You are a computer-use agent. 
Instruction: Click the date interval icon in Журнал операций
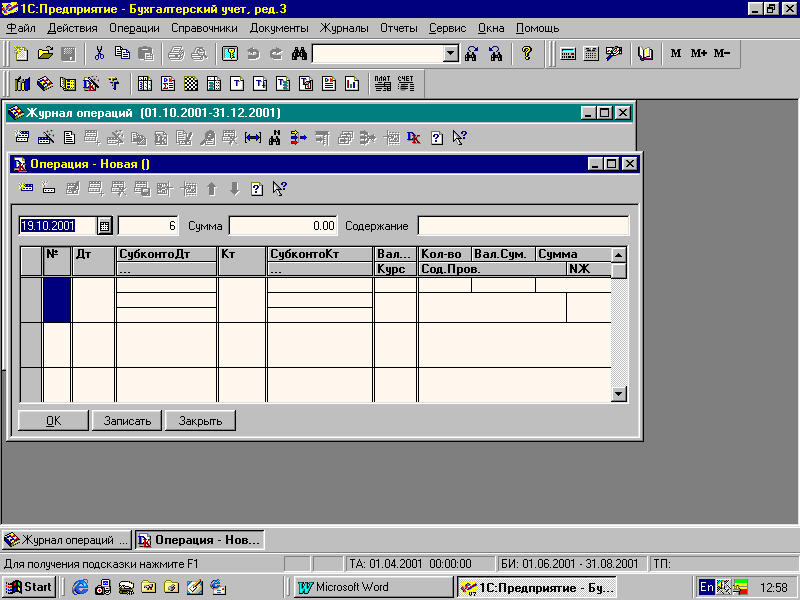[x=252, y=138]
